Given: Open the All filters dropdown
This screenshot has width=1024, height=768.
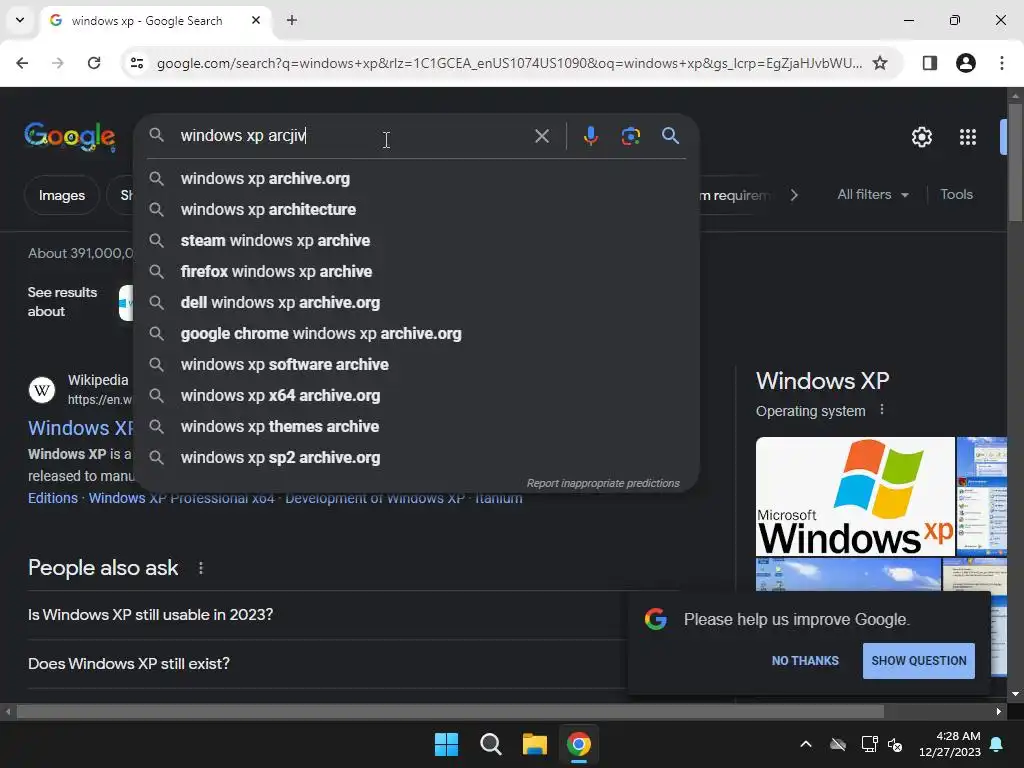Looking at the screenshot, I should tap(872, 195).
